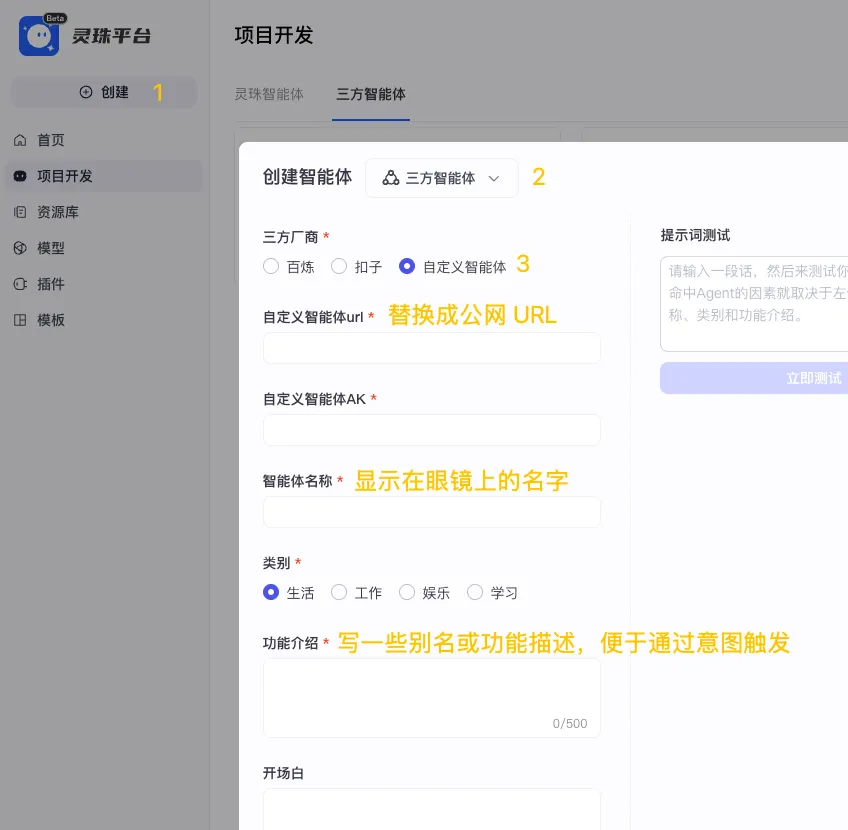848x830 pixels.
Task: Open the 三方智能体 type dropdown
Action: pyautogui.click(x=441, y=177)
